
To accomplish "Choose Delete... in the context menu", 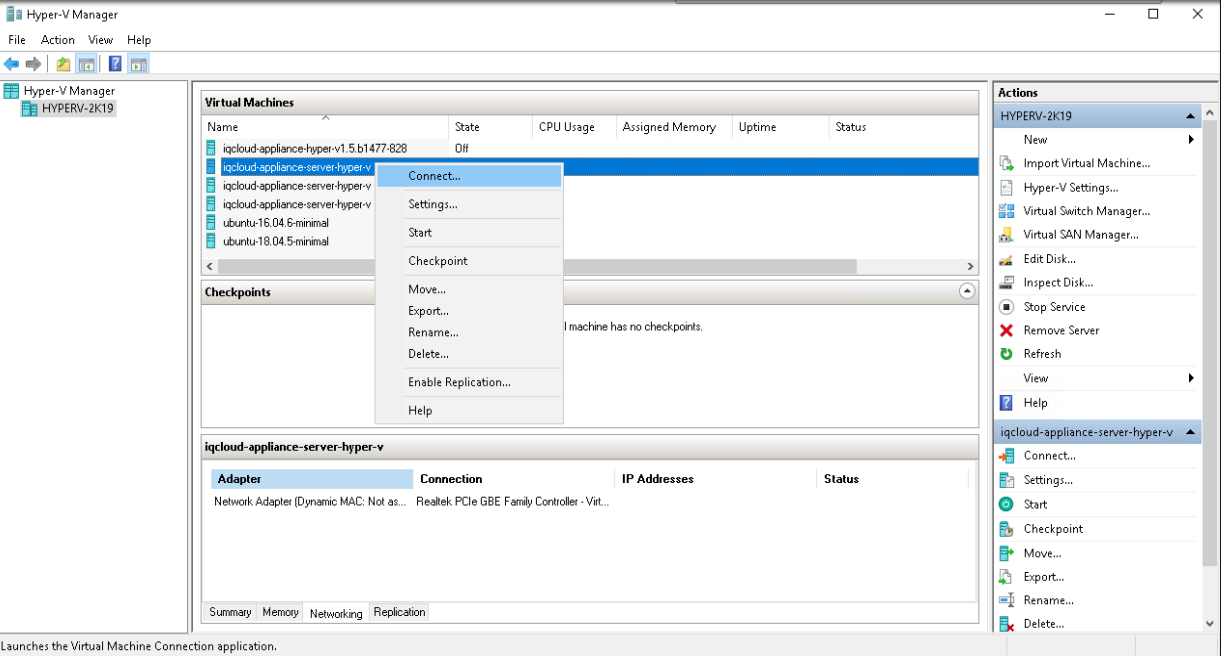I will (469, 354).
